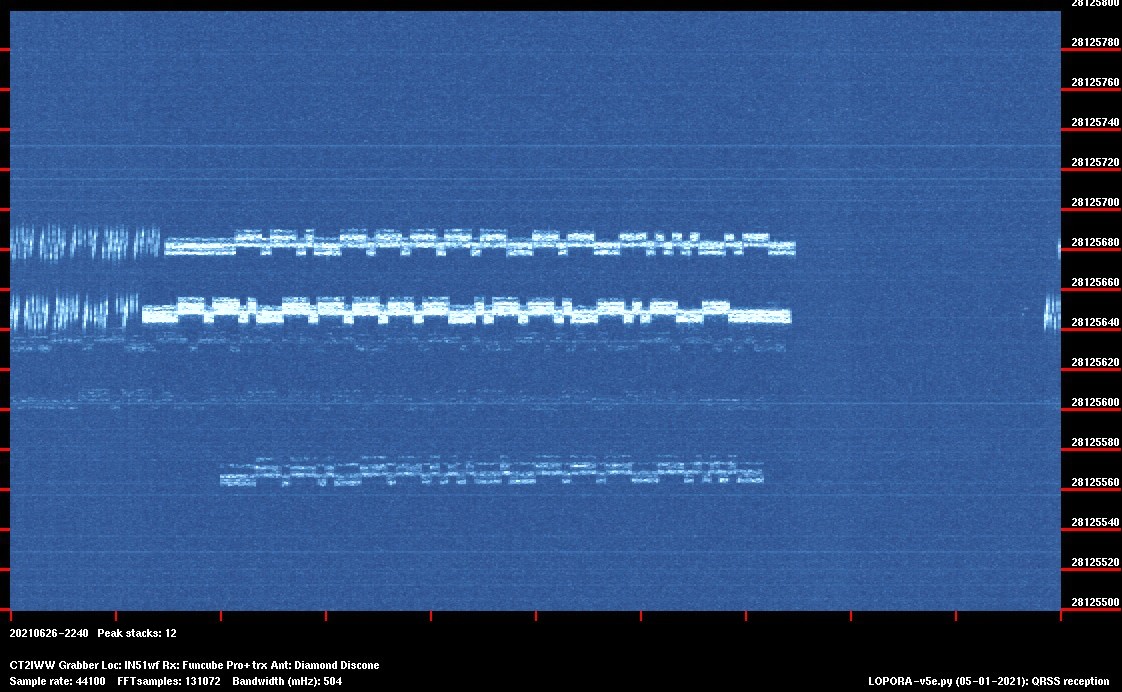This screenshot has width=1122, height=692.
Task: Click the 28125780 frequency label
Action: pos(1095,42)
